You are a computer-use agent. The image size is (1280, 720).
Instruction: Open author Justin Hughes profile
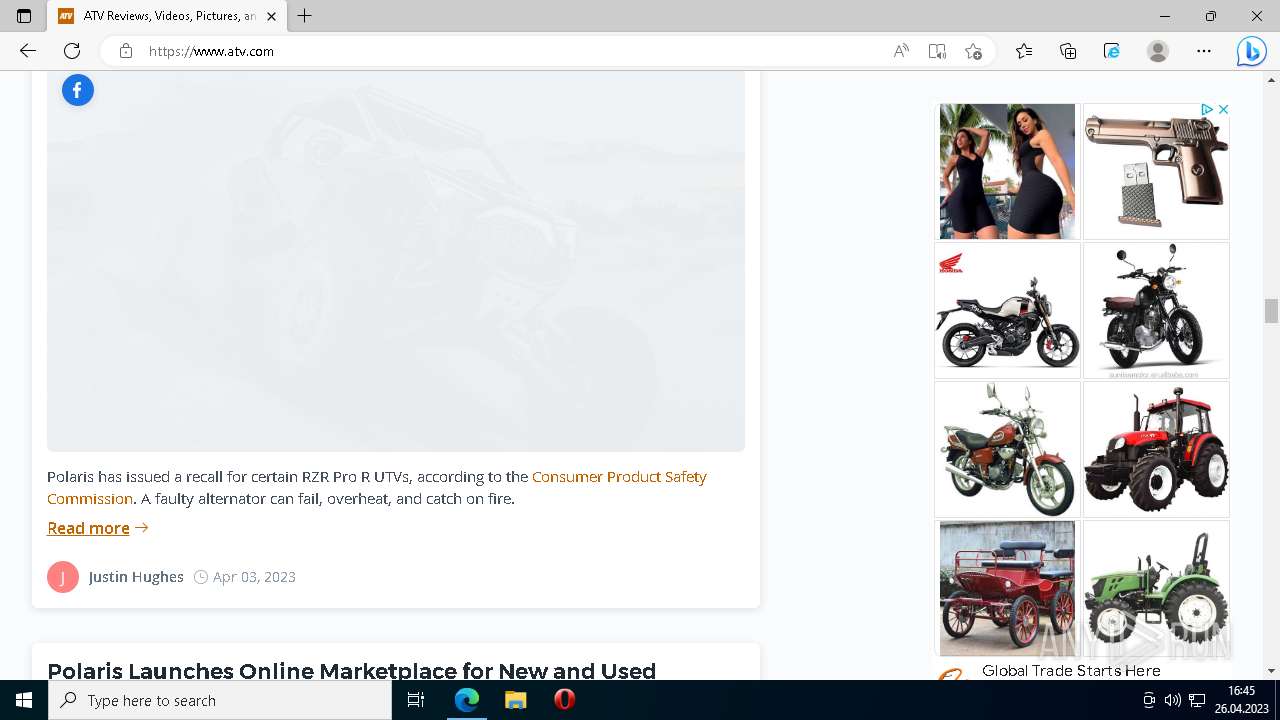(x=136, y=577)
